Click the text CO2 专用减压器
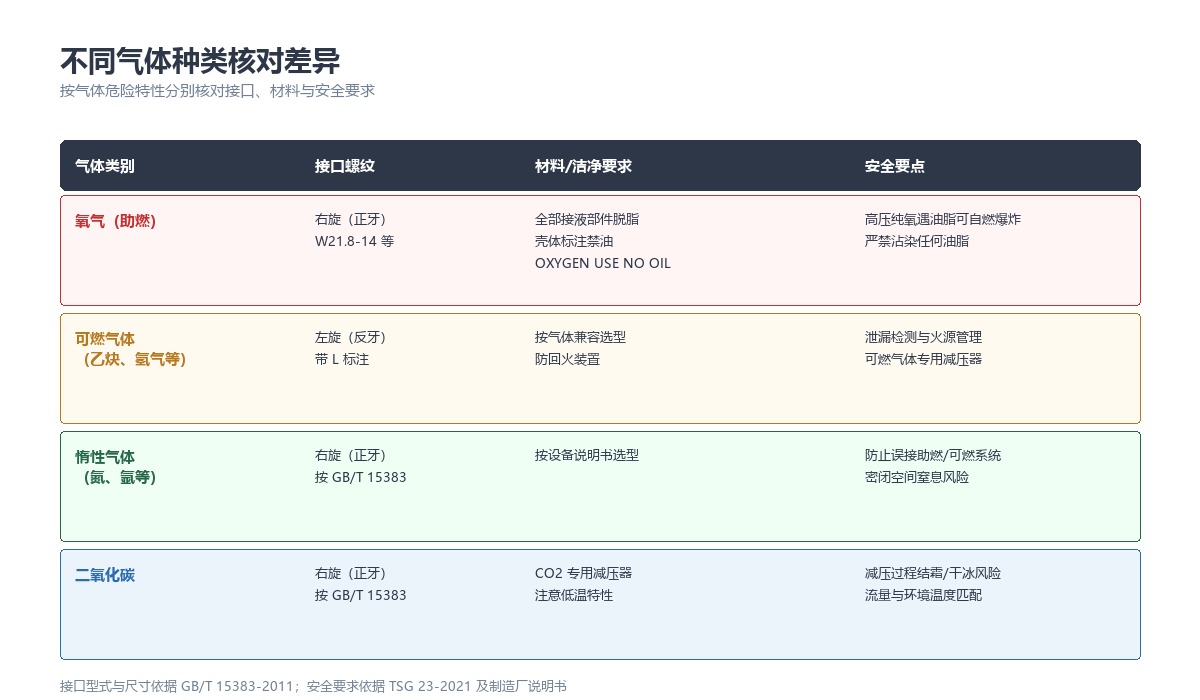 583,573
